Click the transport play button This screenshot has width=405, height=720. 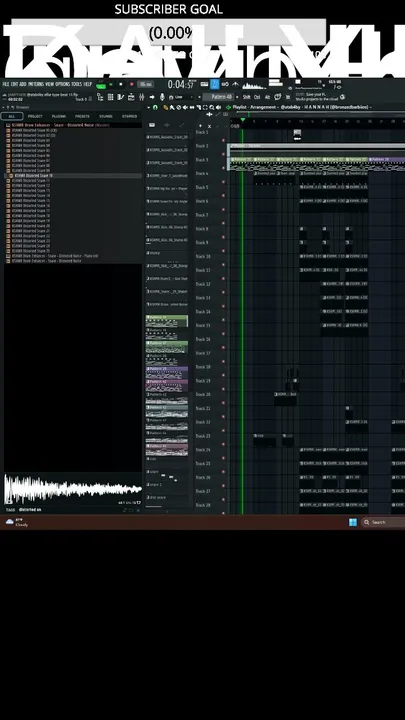[x=111, y=84]
